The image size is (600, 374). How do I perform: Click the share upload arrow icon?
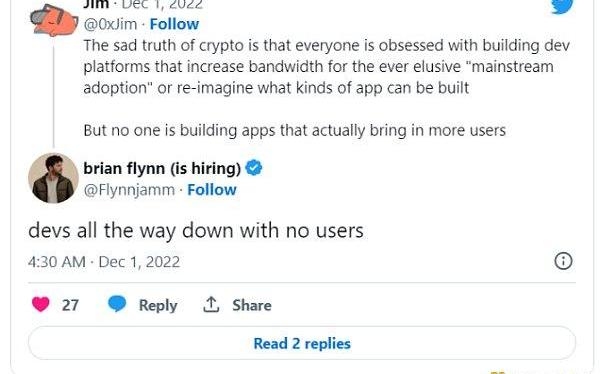[211, 305]
